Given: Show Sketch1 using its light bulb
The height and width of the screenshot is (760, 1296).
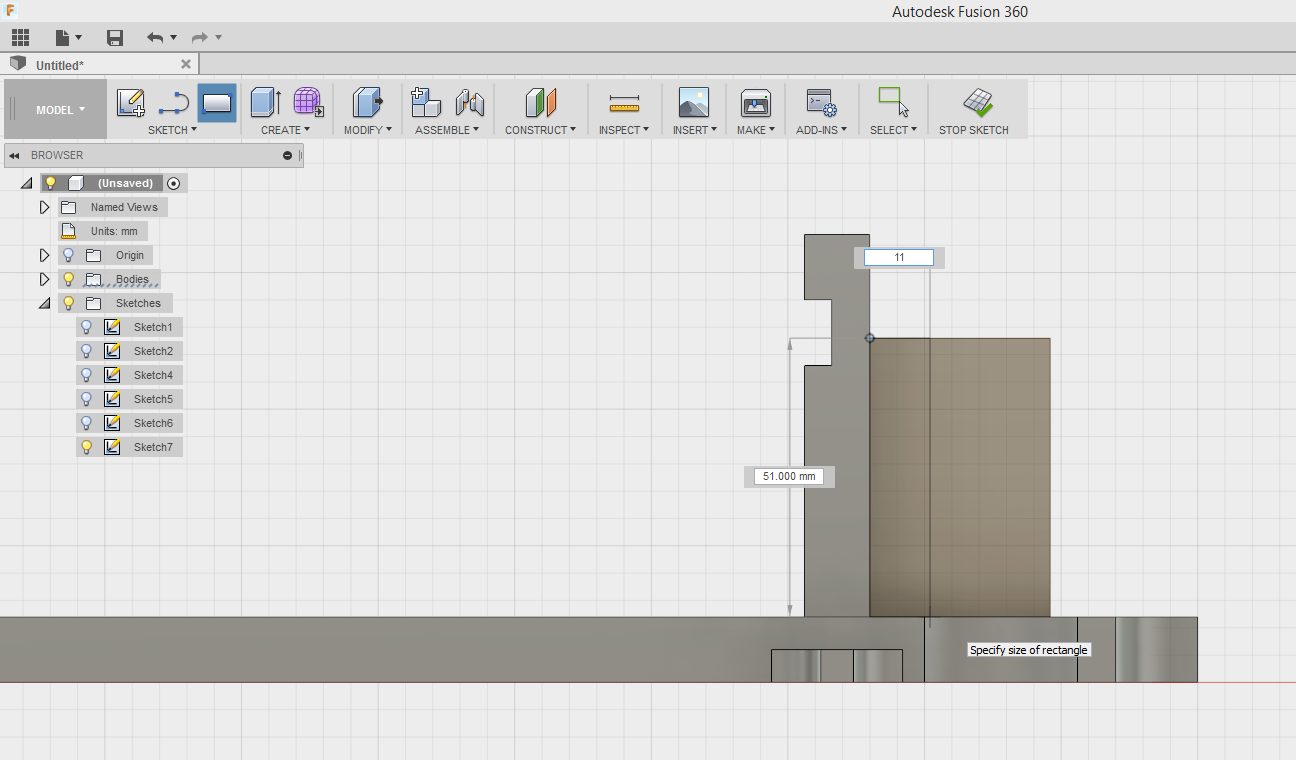Looking at the screenshot, I should [x=86, y=327].
